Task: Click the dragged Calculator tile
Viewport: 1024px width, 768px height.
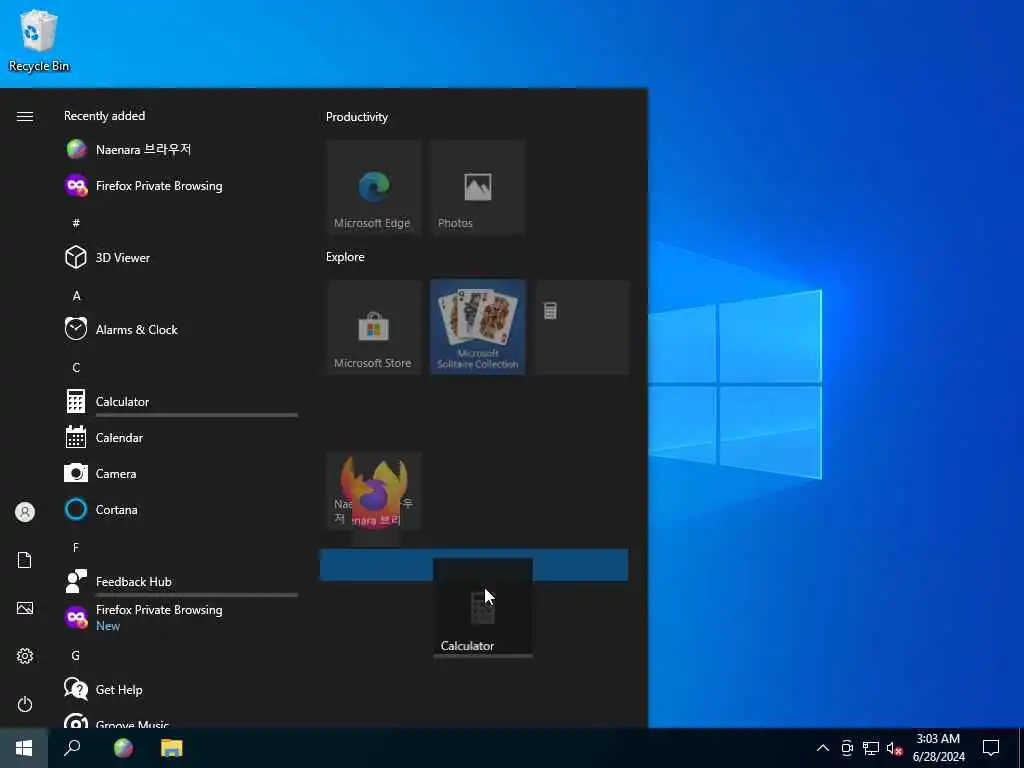Action: pyautogui.click(x=483, y=607)
